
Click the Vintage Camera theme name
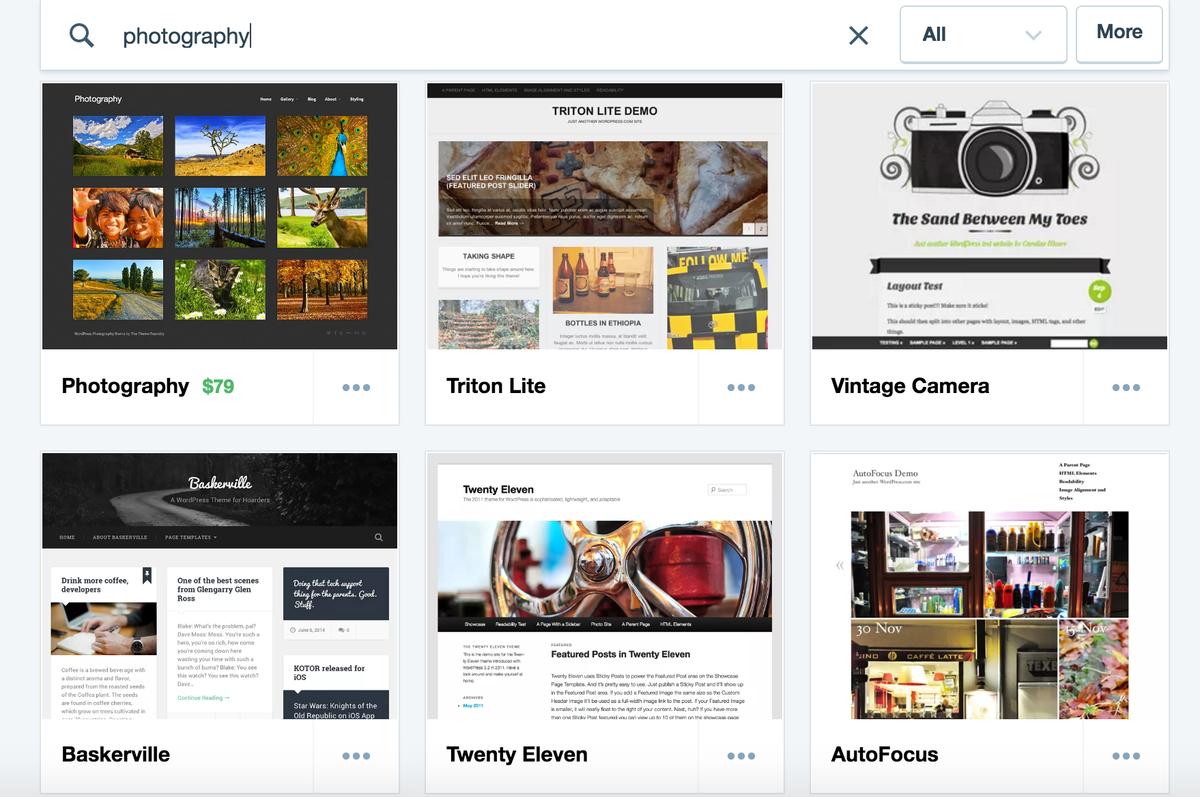[x=910, y=386]
